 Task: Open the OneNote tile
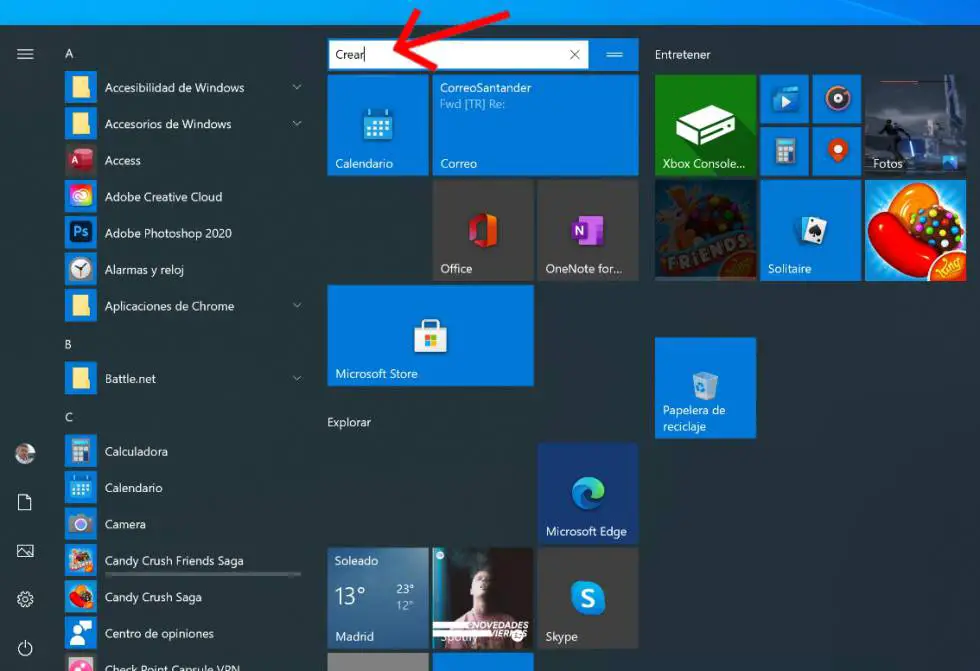click(x=588, y=230)
